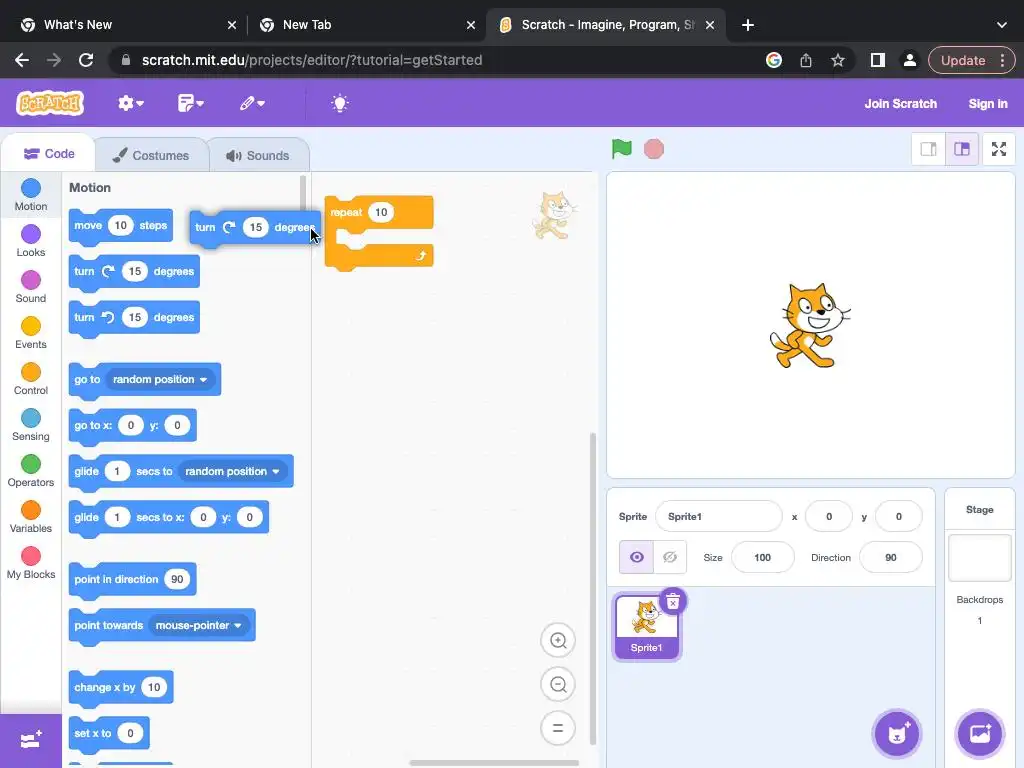Bookmark this page with star
1024x768 pixels.
[x=837, y=60]
